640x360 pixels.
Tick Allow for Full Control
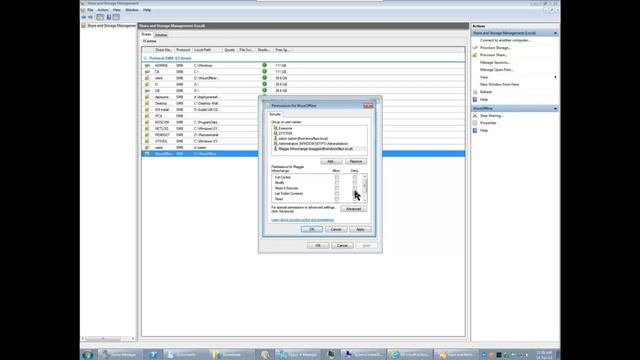point(337,178)
